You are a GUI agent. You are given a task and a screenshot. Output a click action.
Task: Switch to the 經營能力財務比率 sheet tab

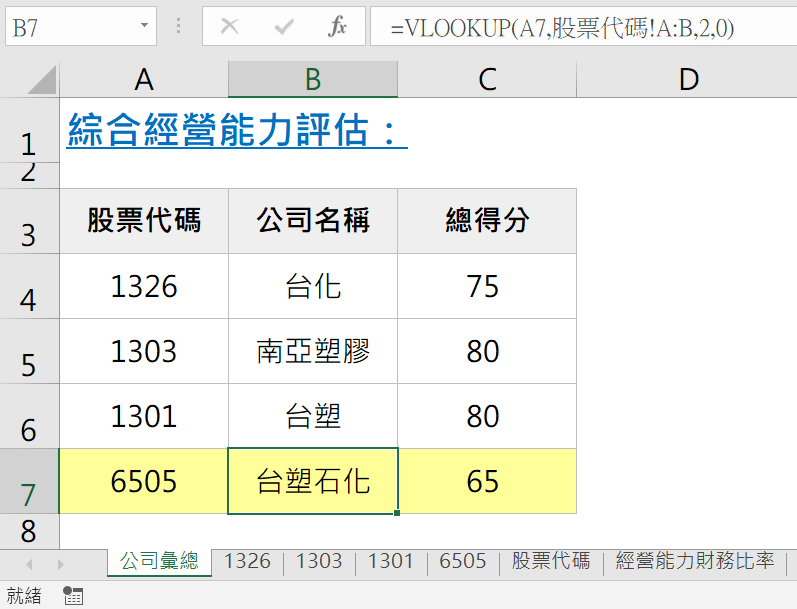[x=695, y=562]
